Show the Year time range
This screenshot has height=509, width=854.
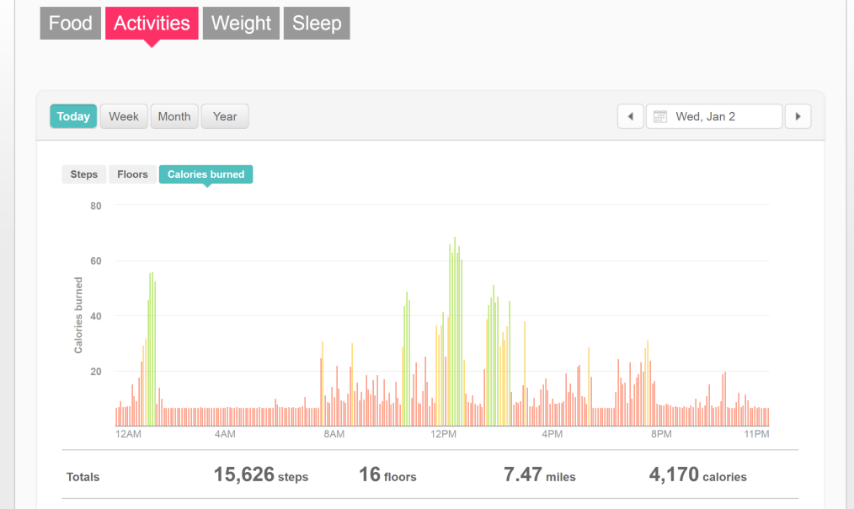click(225, 117)
